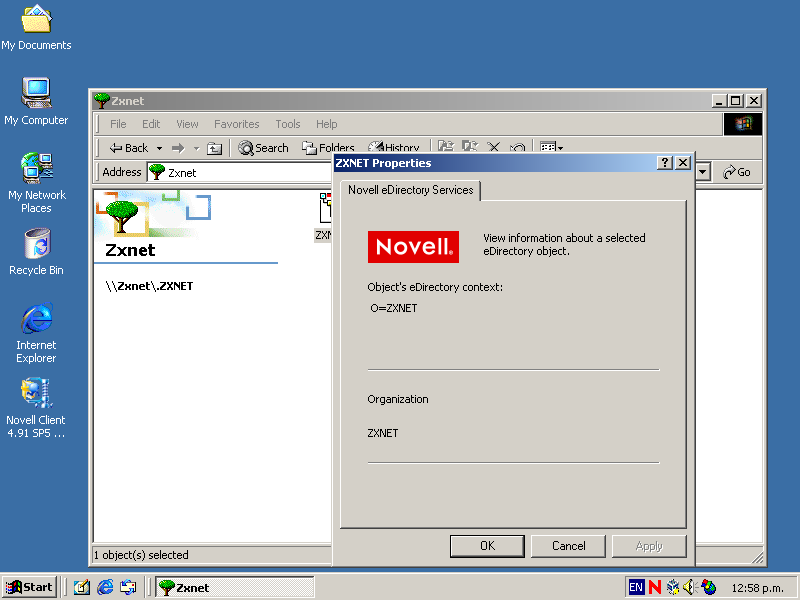800x600 pixels.
Task: Click the Delete toolbar icon
Action: [x=493, y=147]
